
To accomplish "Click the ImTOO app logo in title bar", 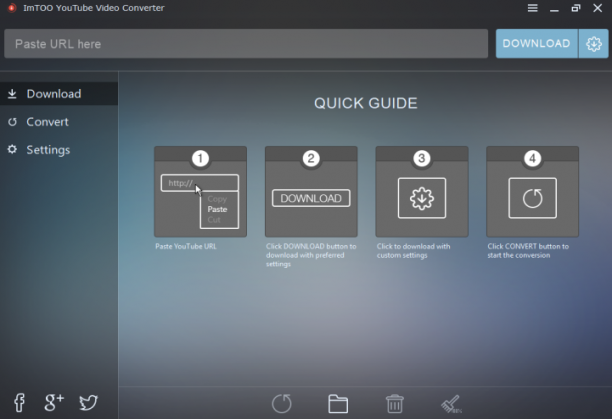I will point(12,8).
